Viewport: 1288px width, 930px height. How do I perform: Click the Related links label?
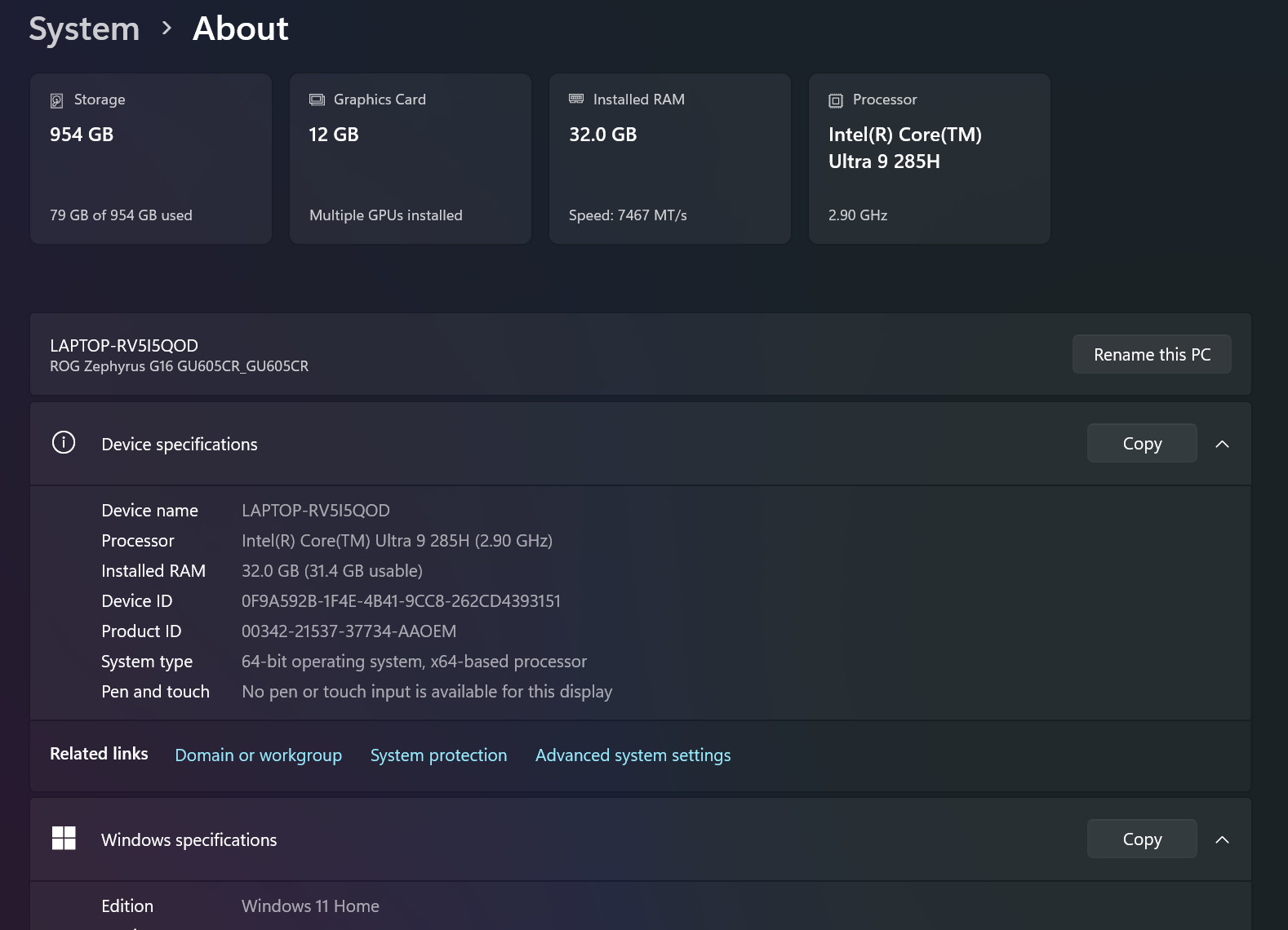pos(99,754)
